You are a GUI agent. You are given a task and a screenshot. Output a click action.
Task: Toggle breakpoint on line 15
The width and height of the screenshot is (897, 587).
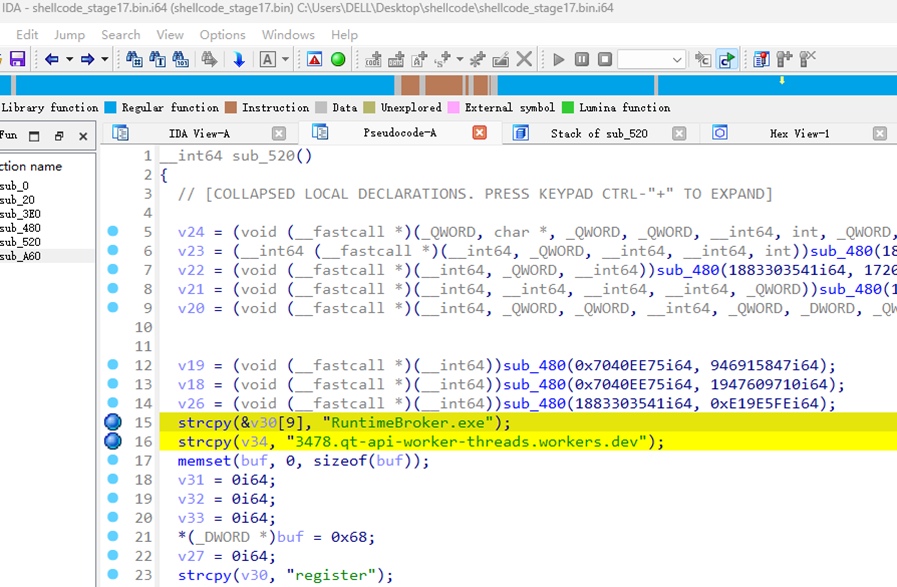(113, 422)
